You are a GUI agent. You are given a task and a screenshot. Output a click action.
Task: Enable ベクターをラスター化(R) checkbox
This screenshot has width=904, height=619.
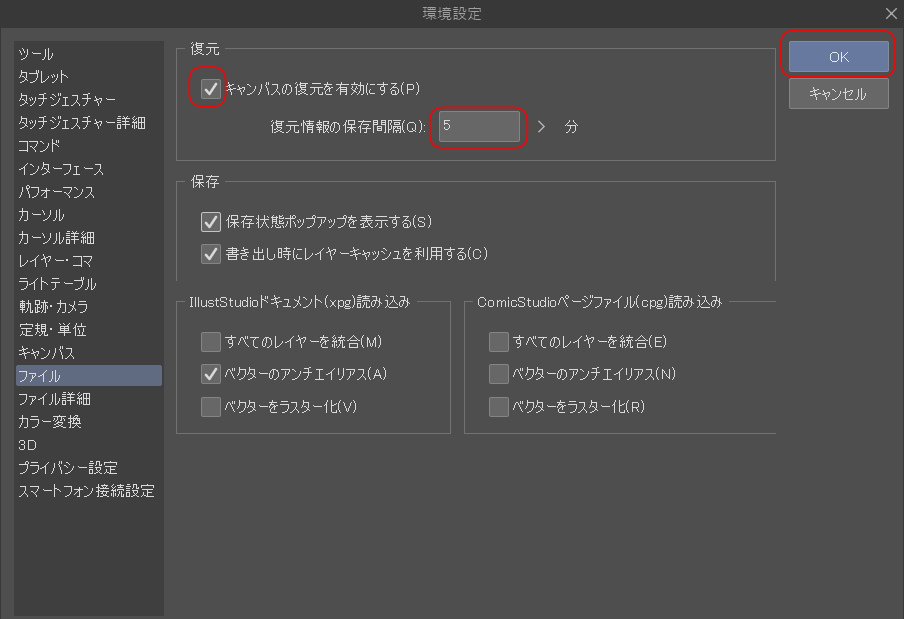(x=499, y=406)
